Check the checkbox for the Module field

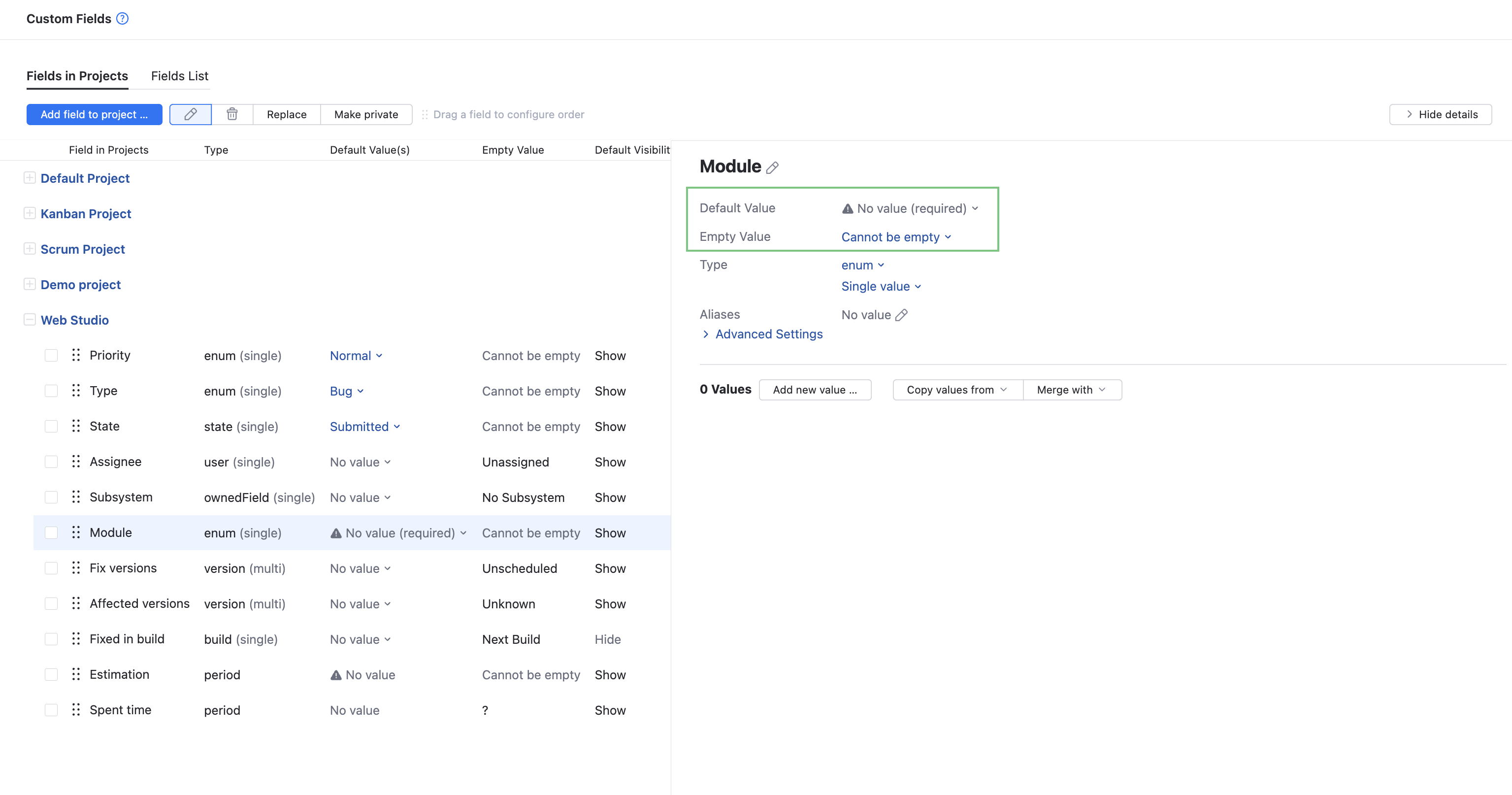51,532
